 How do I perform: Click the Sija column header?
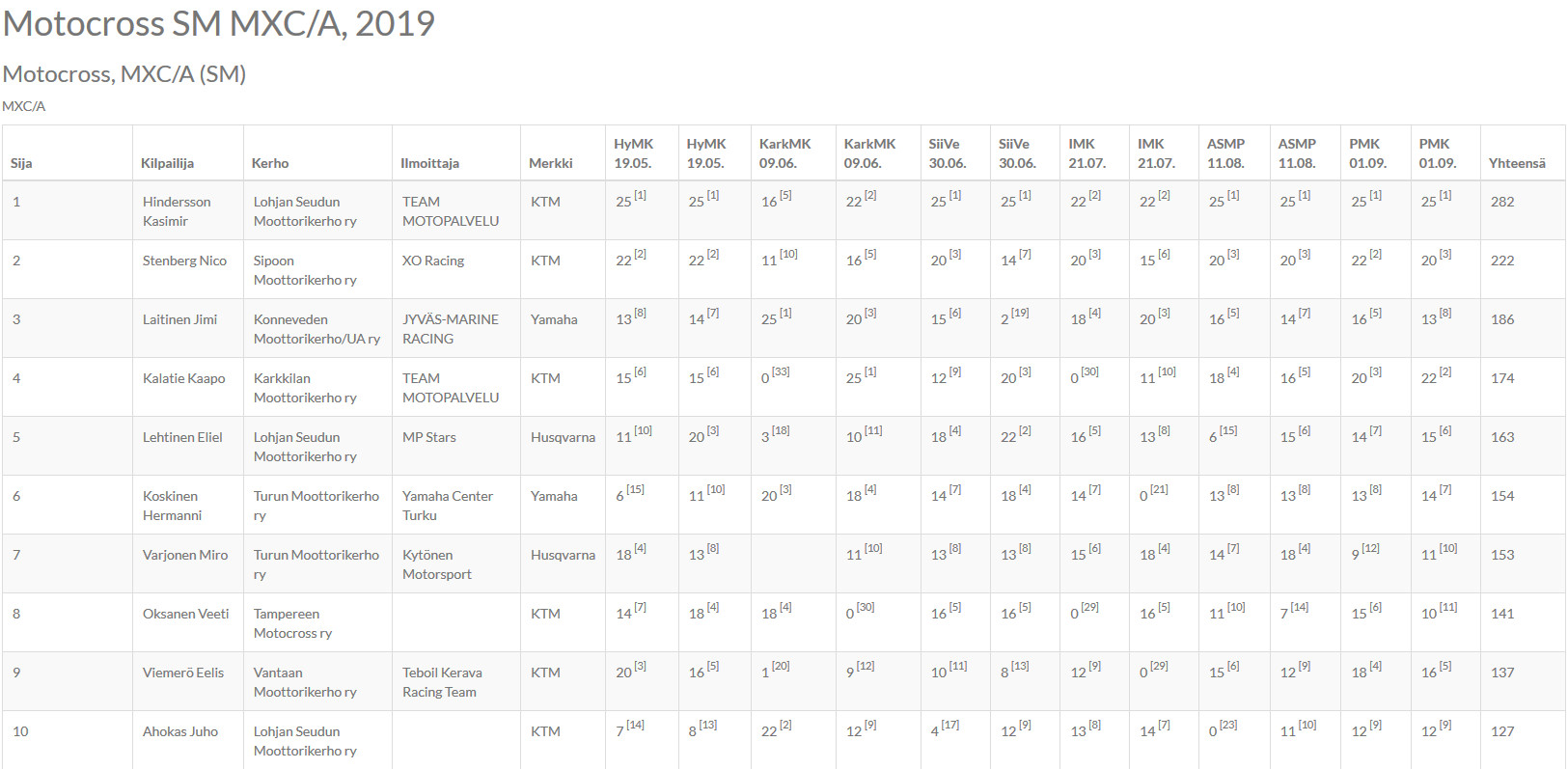(21, 163)
